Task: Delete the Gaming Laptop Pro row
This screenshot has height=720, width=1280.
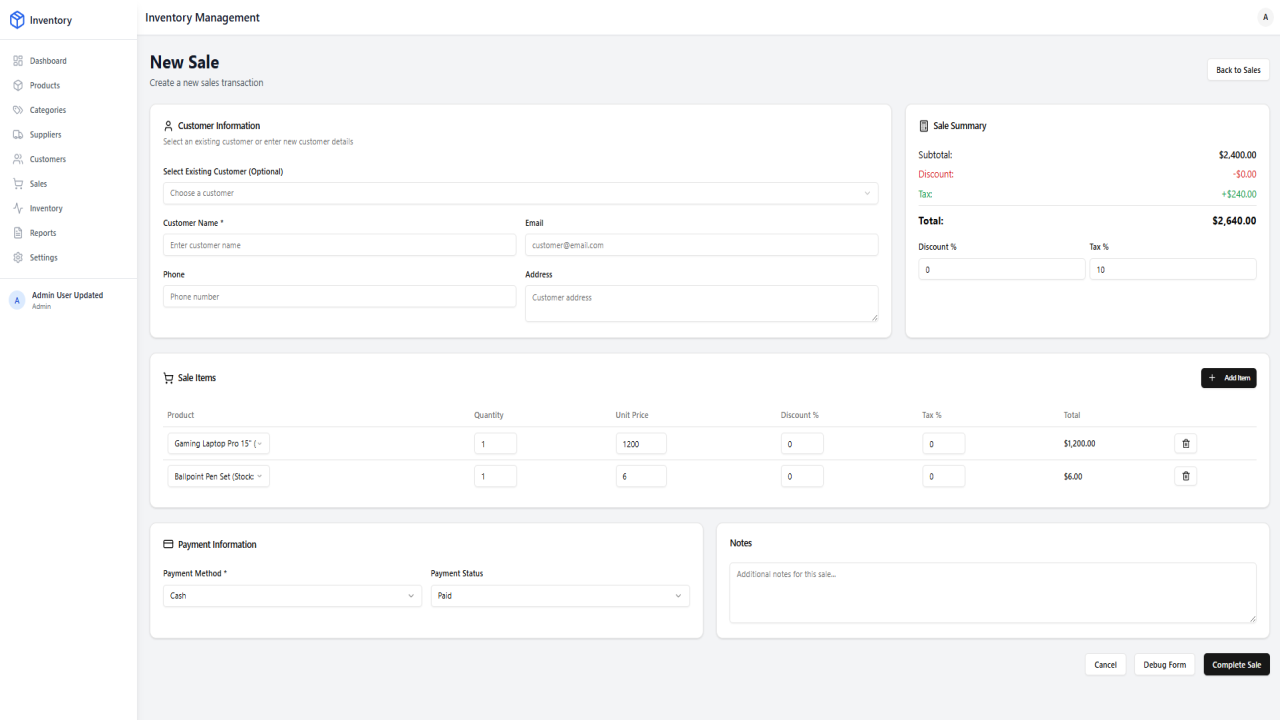Action: 1186,444
